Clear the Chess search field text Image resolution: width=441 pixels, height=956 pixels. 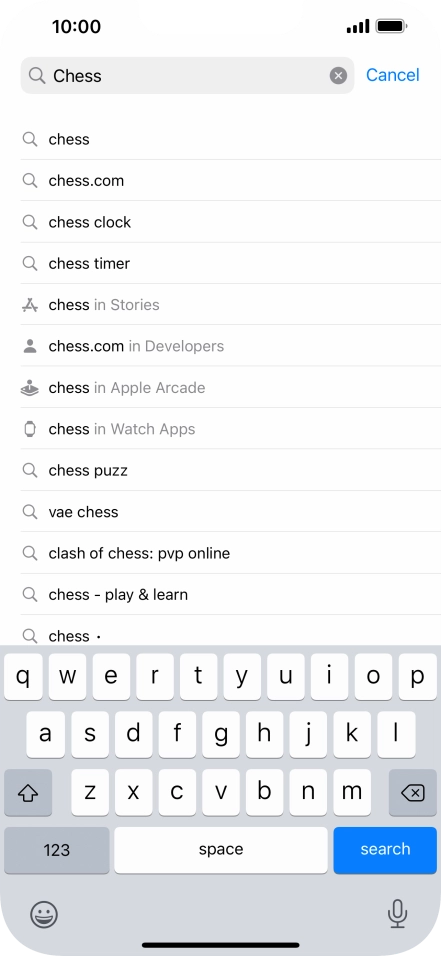coord(339,76)
